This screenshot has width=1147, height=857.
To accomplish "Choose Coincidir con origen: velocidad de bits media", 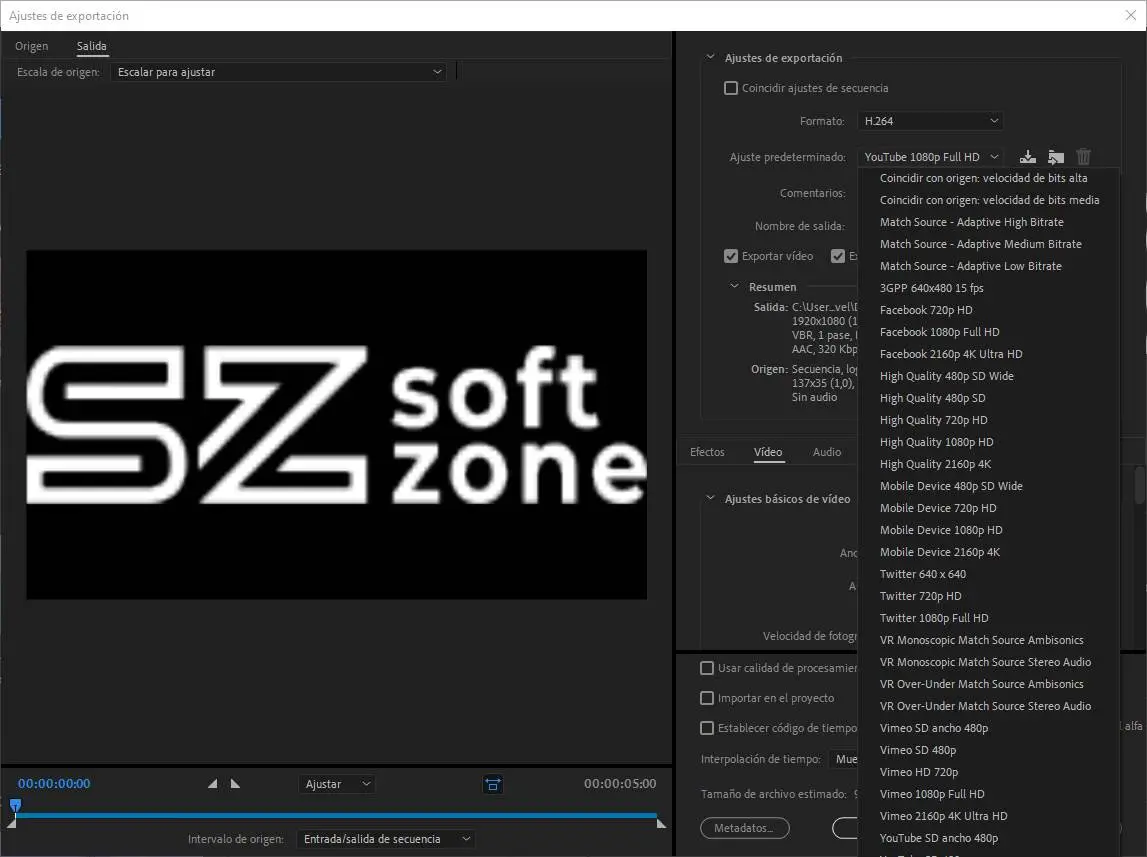I will click(988, 200).
